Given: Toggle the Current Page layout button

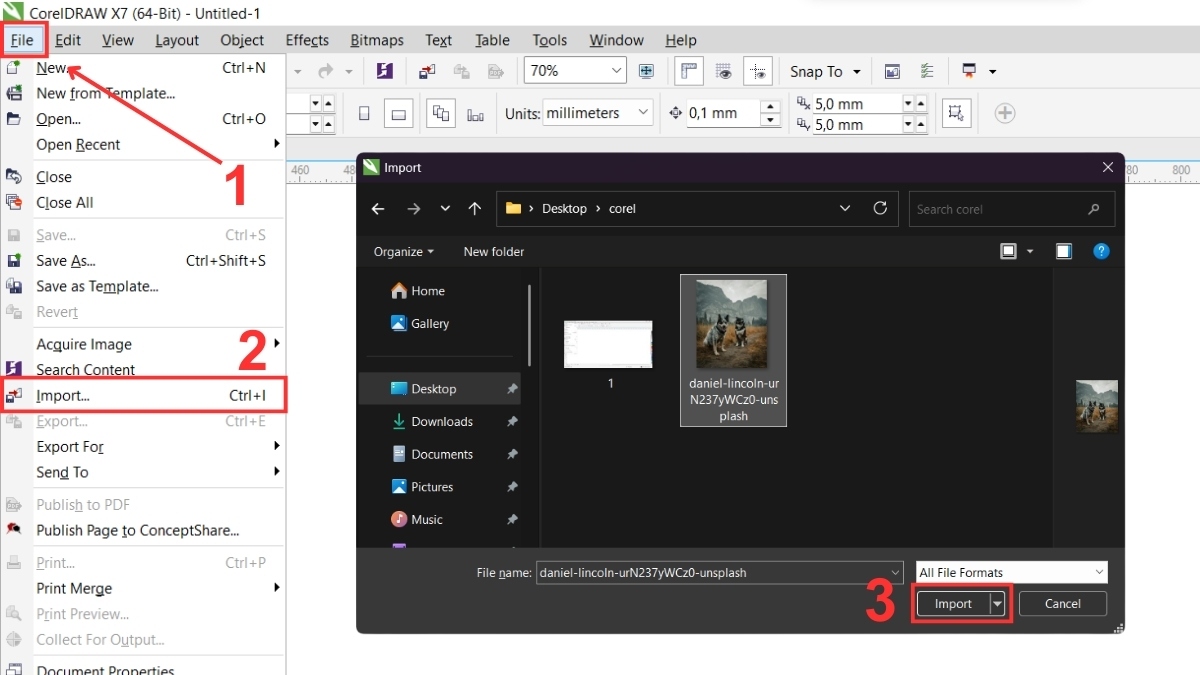Looking at the screenshot, I should point(476,113).
